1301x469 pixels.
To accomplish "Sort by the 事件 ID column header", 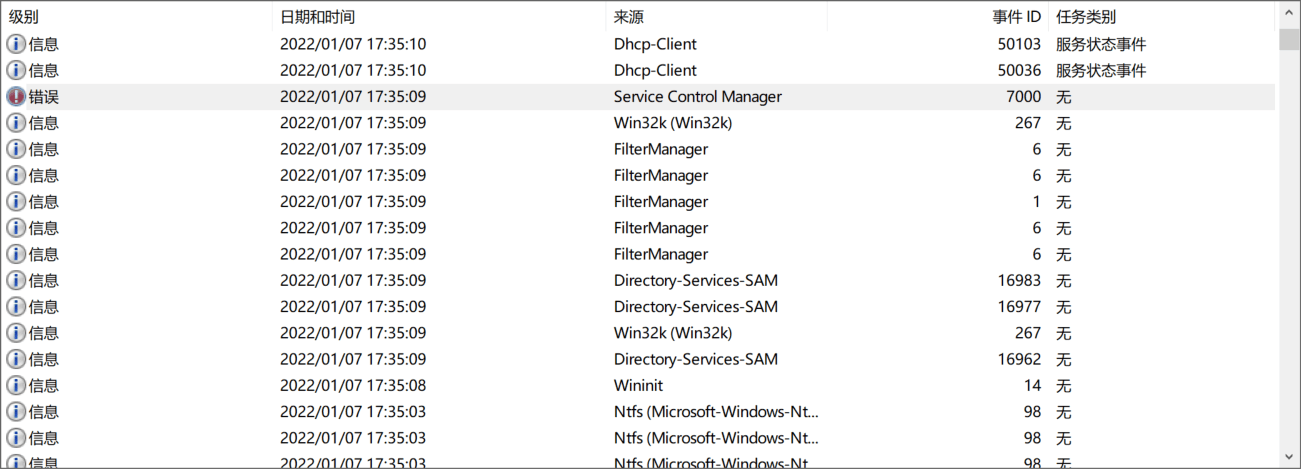I will click(938, 17).
